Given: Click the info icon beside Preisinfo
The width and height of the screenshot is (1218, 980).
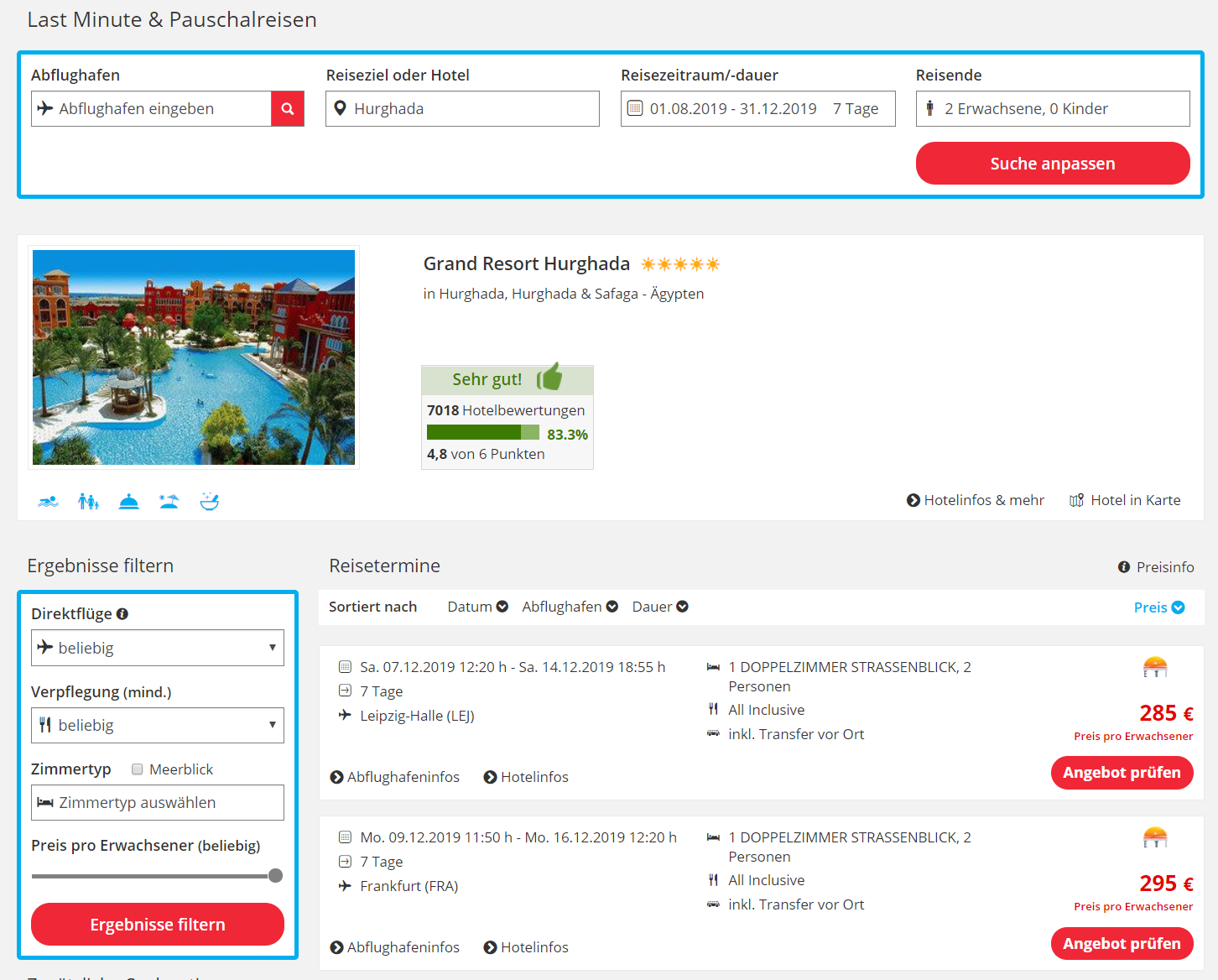Looking at the screenshot, I should pyautogui.click(x=1124, y=567).
